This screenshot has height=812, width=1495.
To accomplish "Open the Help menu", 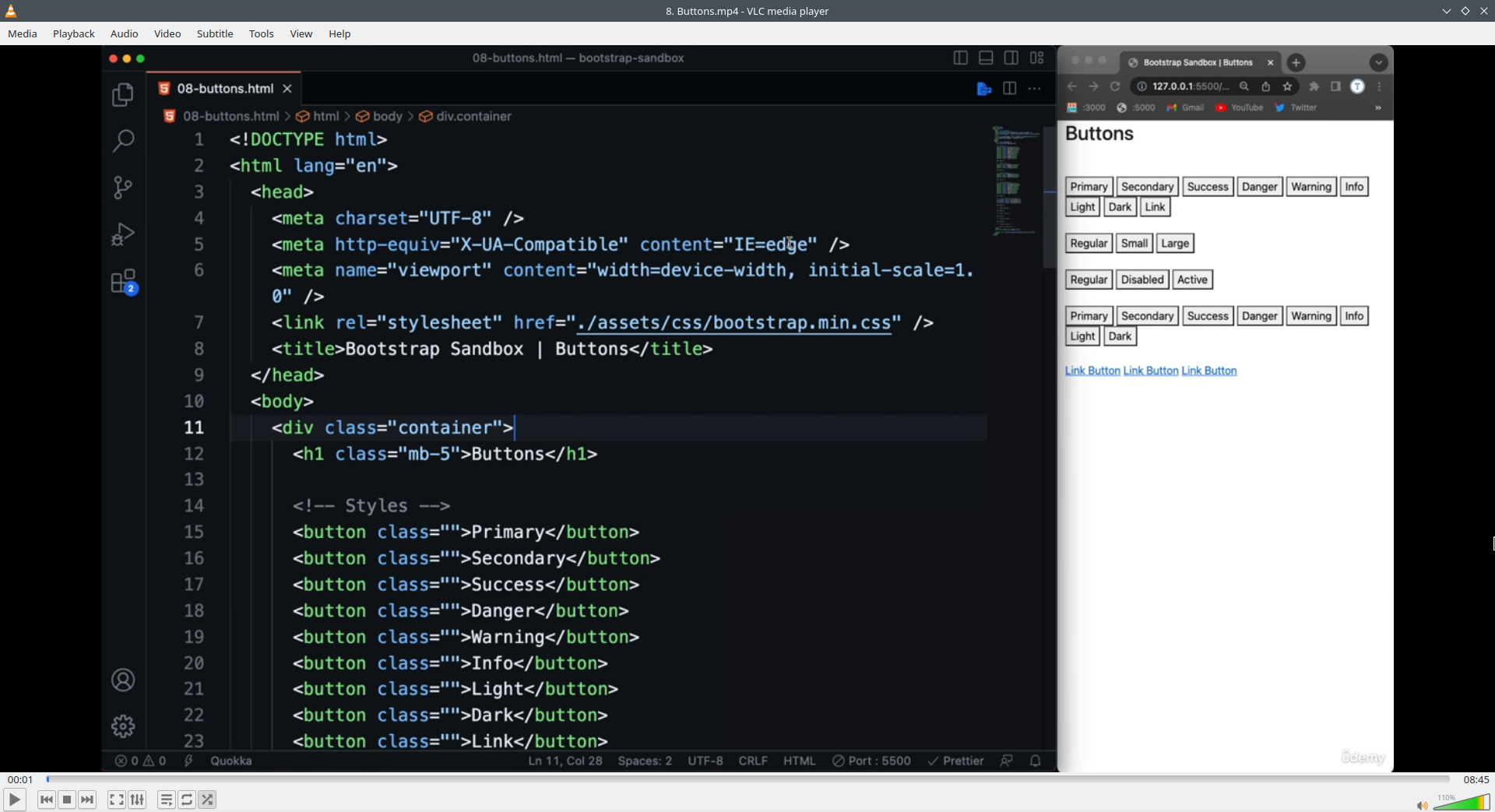I will point(339,33).
